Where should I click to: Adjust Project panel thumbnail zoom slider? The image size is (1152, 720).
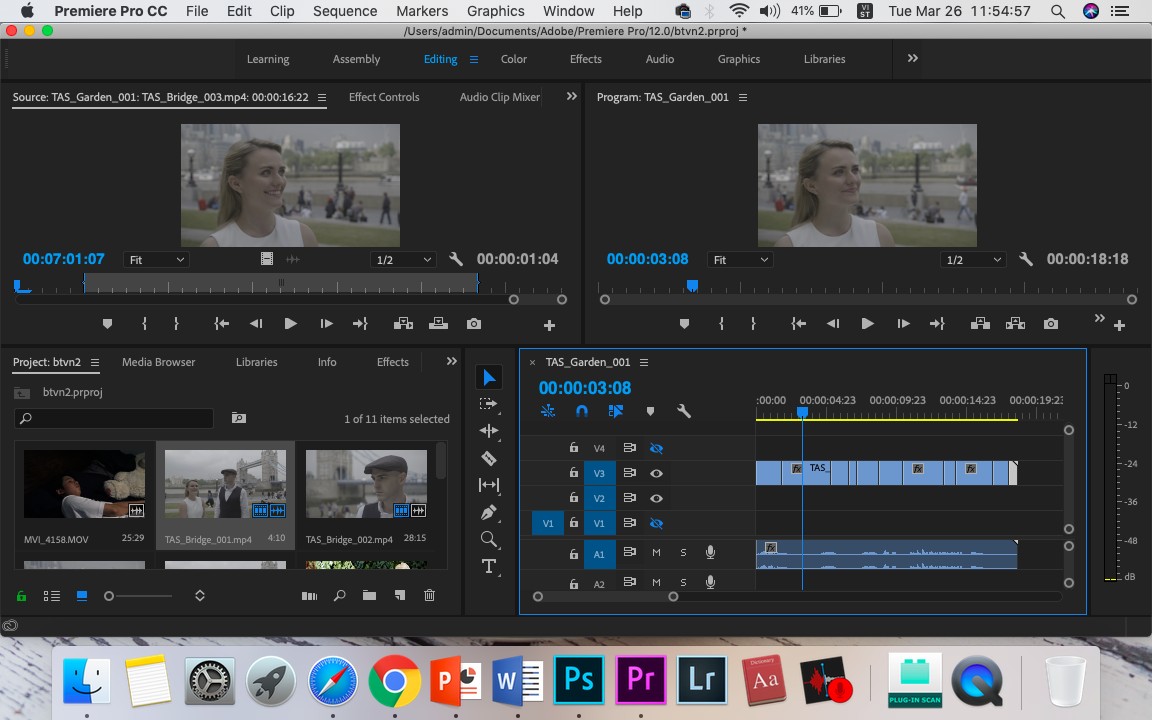click(109, 596)
